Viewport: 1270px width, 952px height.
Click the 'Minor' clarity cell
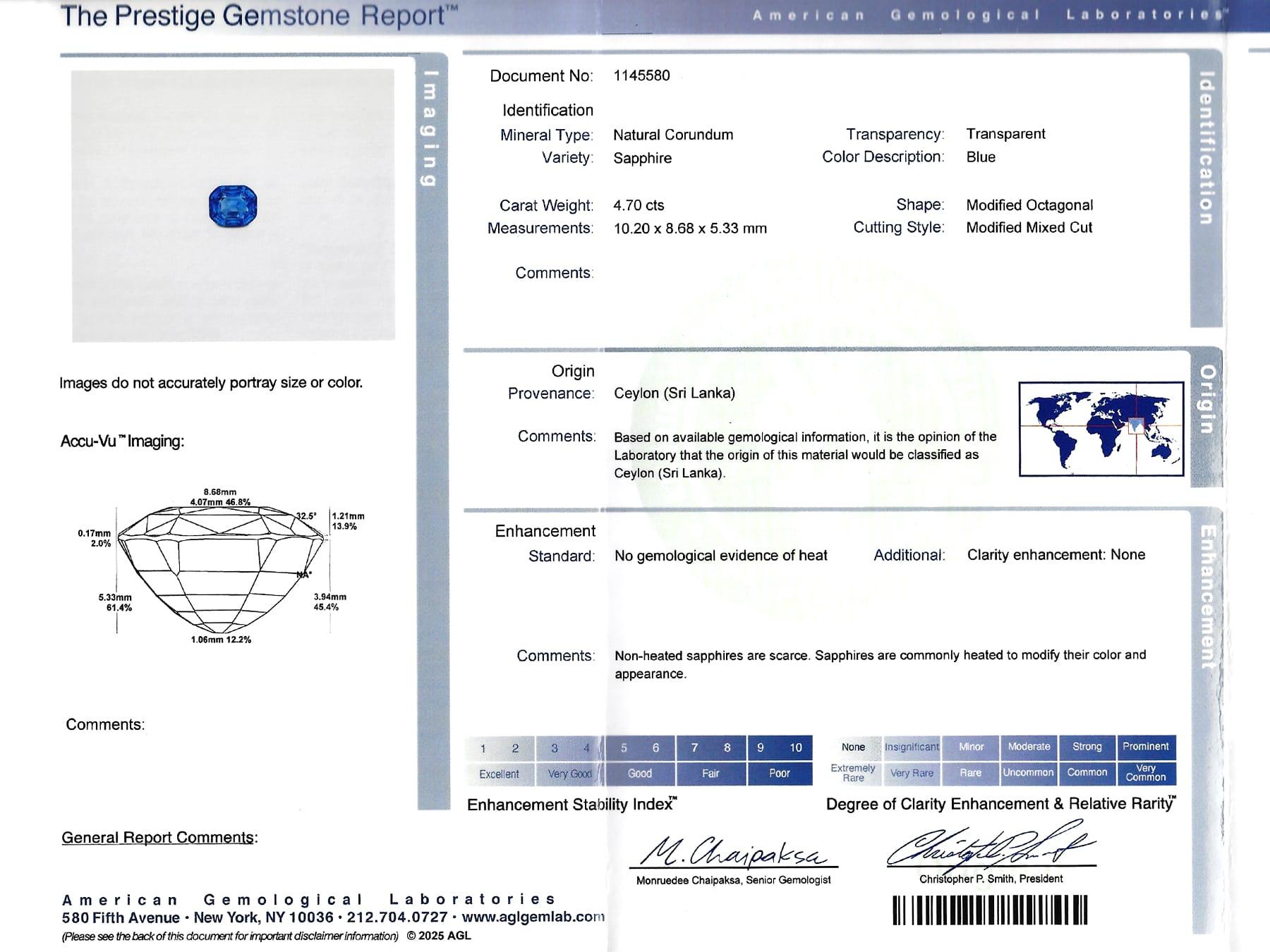coord(971,747)
